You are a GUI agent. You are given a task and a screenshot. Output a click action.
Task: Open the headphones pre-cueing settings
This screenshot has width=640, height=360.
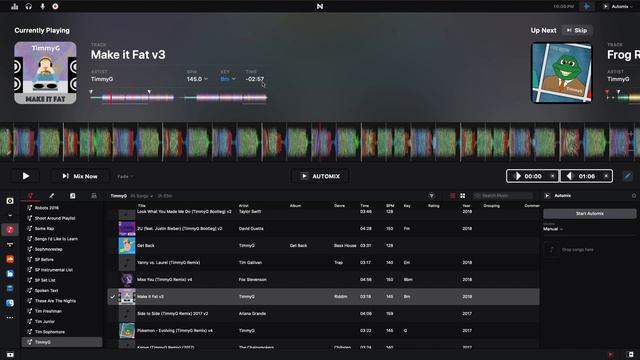(29, 7)
